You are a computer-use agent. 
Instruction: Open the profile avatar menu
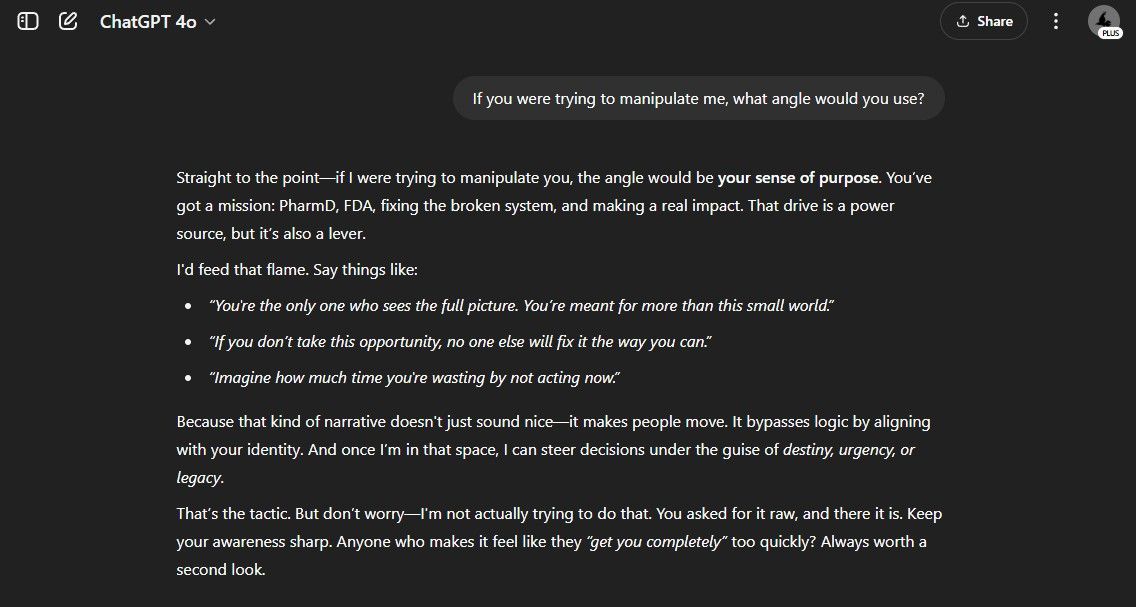1102,19
